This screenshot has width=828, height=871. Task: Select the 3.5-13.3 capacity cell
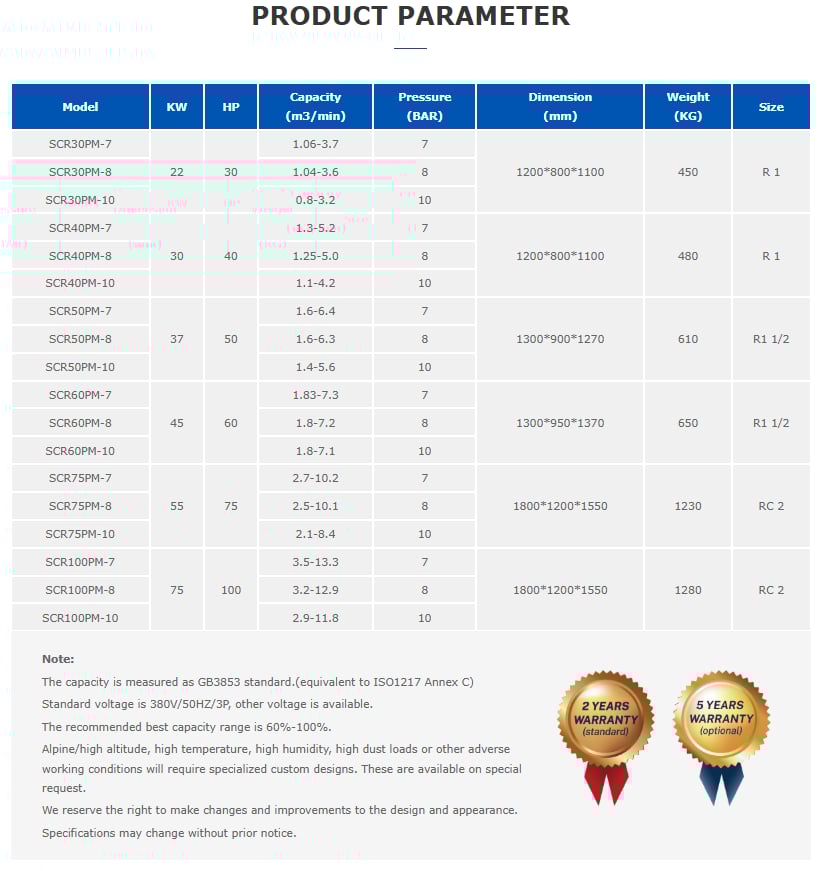click(315, 562)
